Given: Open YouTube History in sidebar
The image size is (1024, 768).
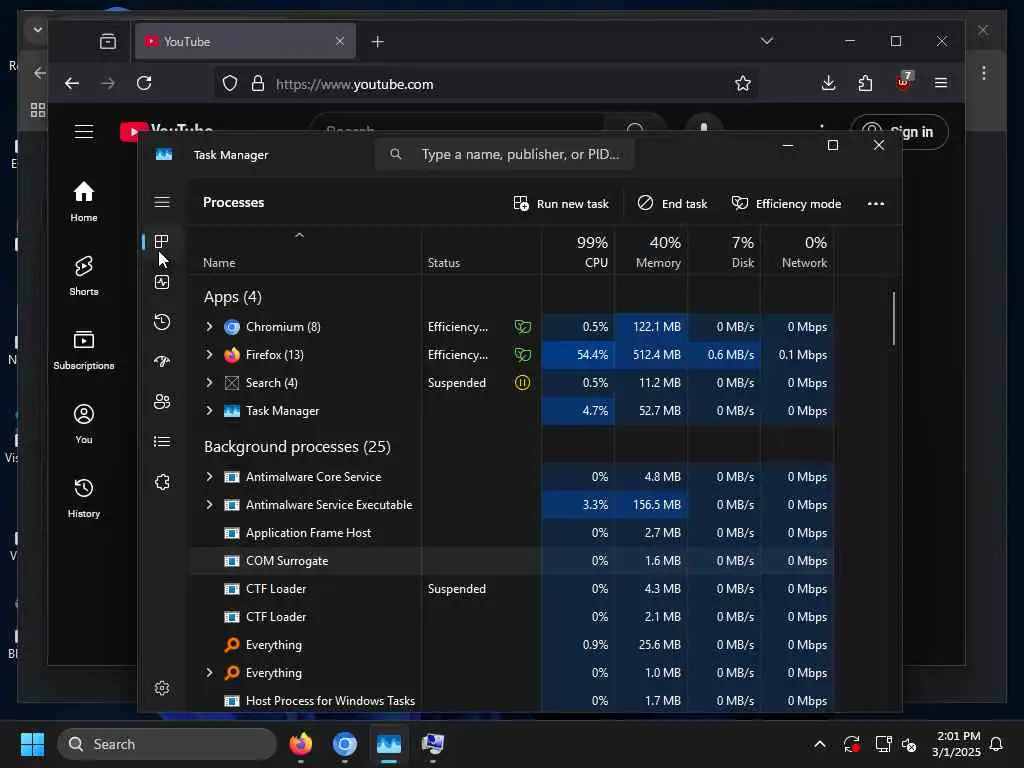Looking at the screenshot, I should (x=84, y=497).
